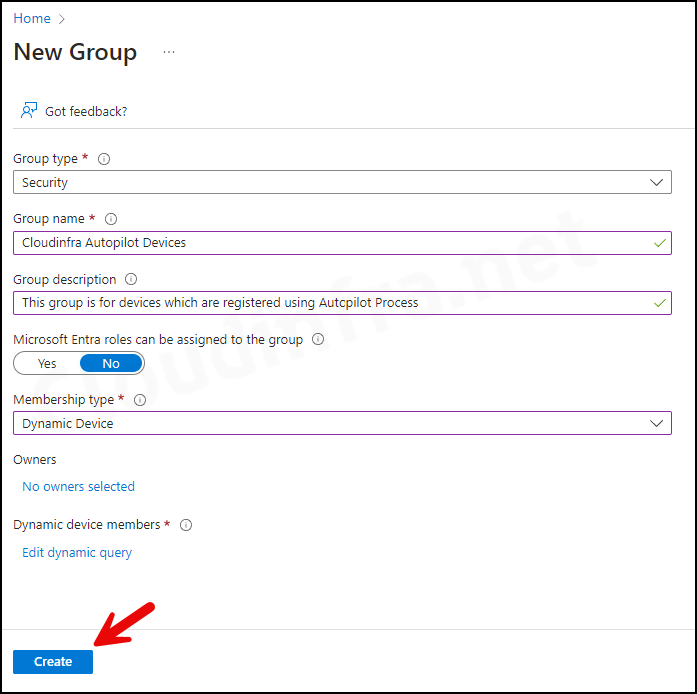Image resolution: width=697 pixels, height=694 pixels.
Task: Click into the Group name input field
Action: click(342, 243)
